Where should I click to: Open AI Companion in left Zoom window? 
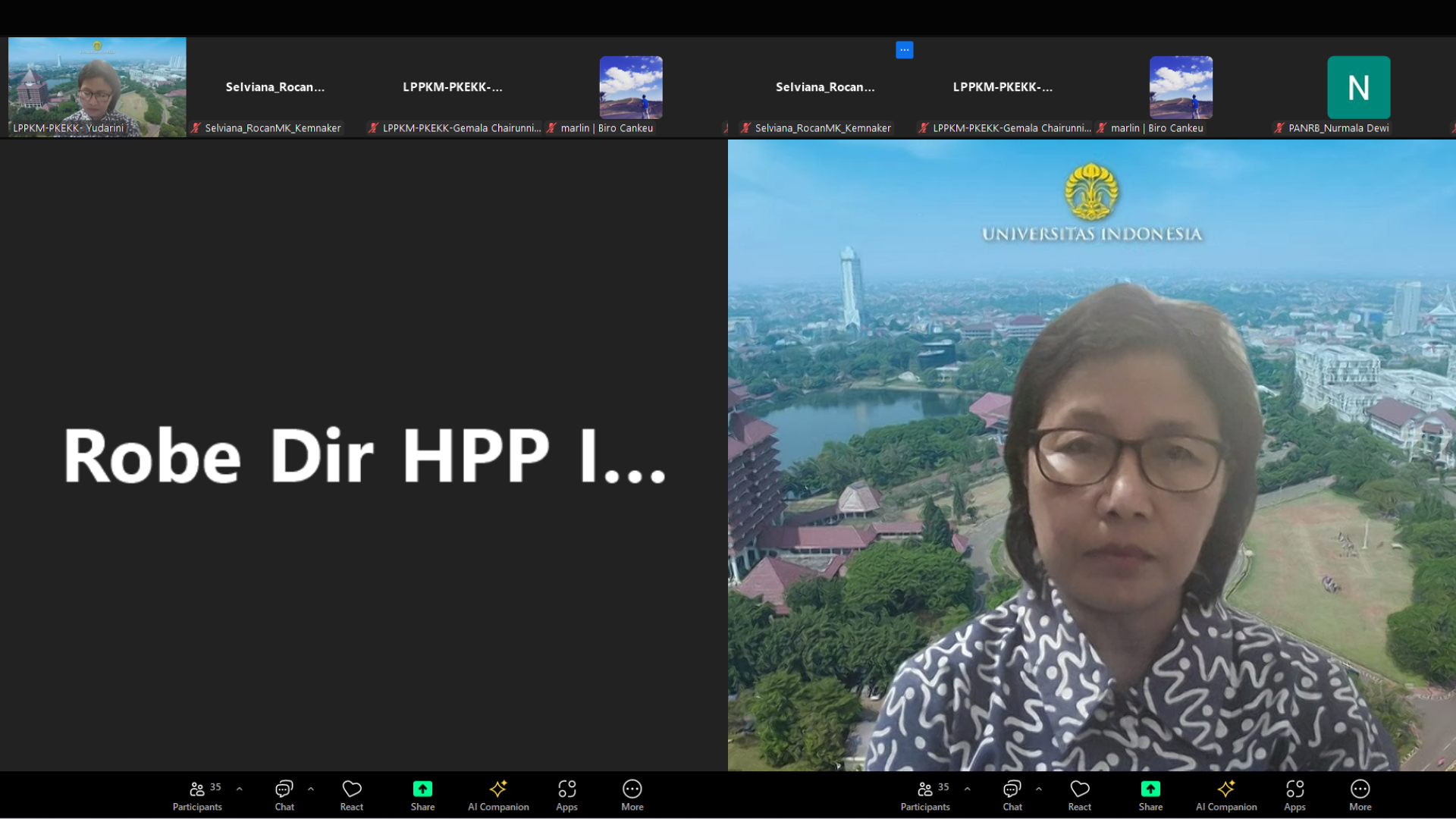point(498,795)
